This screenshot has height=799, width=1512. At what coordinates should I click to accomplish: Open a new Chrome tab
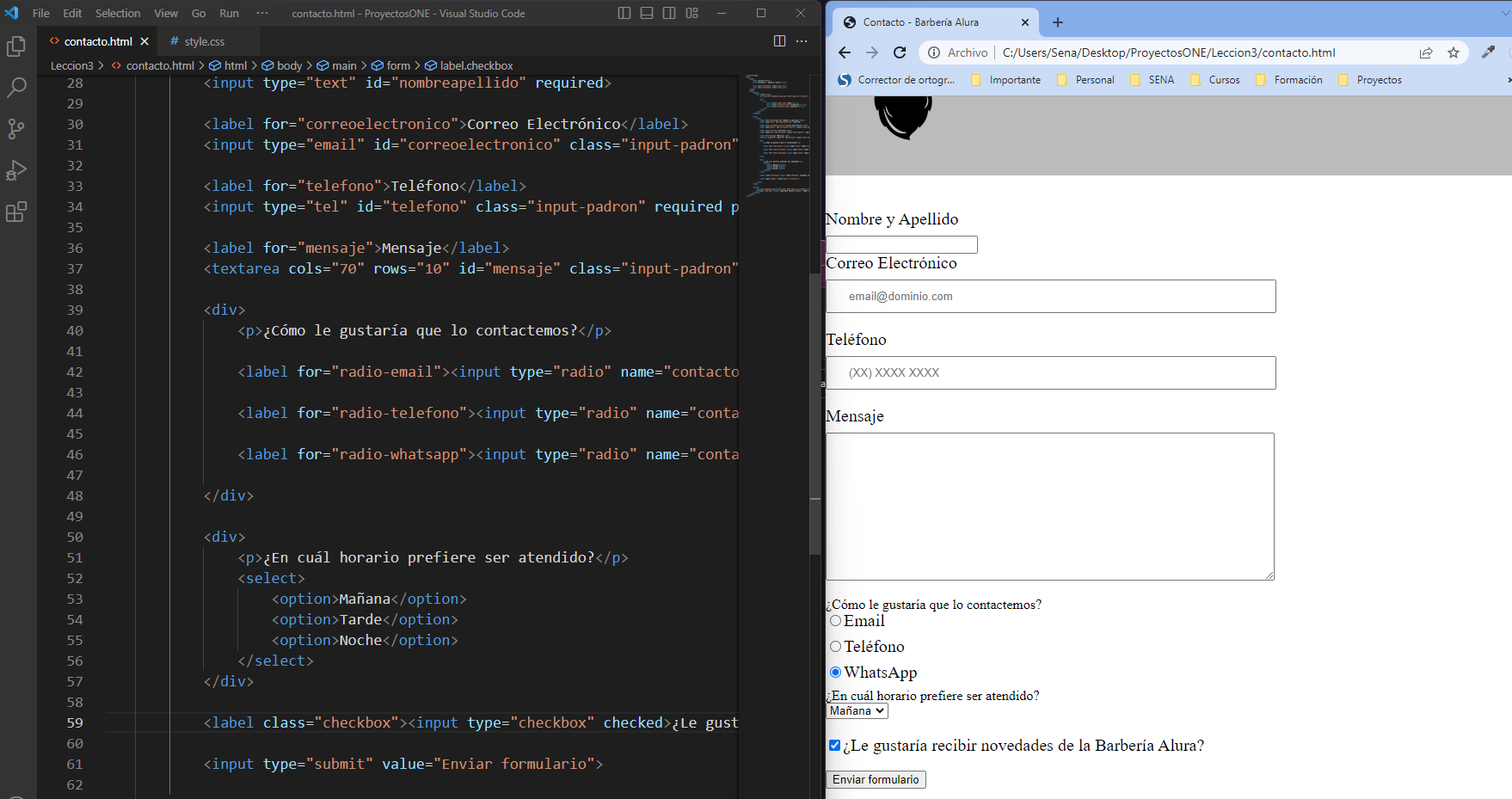pos(1058,22)
